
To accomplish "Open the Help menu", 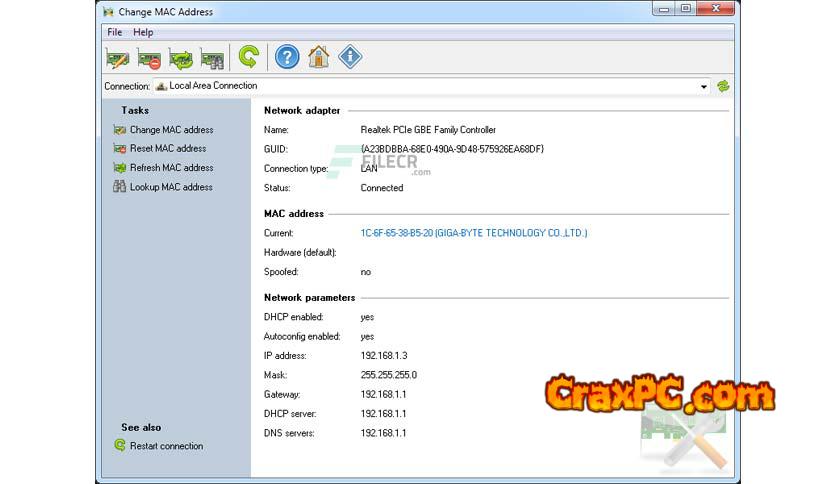I will click(x=143, y=32).
